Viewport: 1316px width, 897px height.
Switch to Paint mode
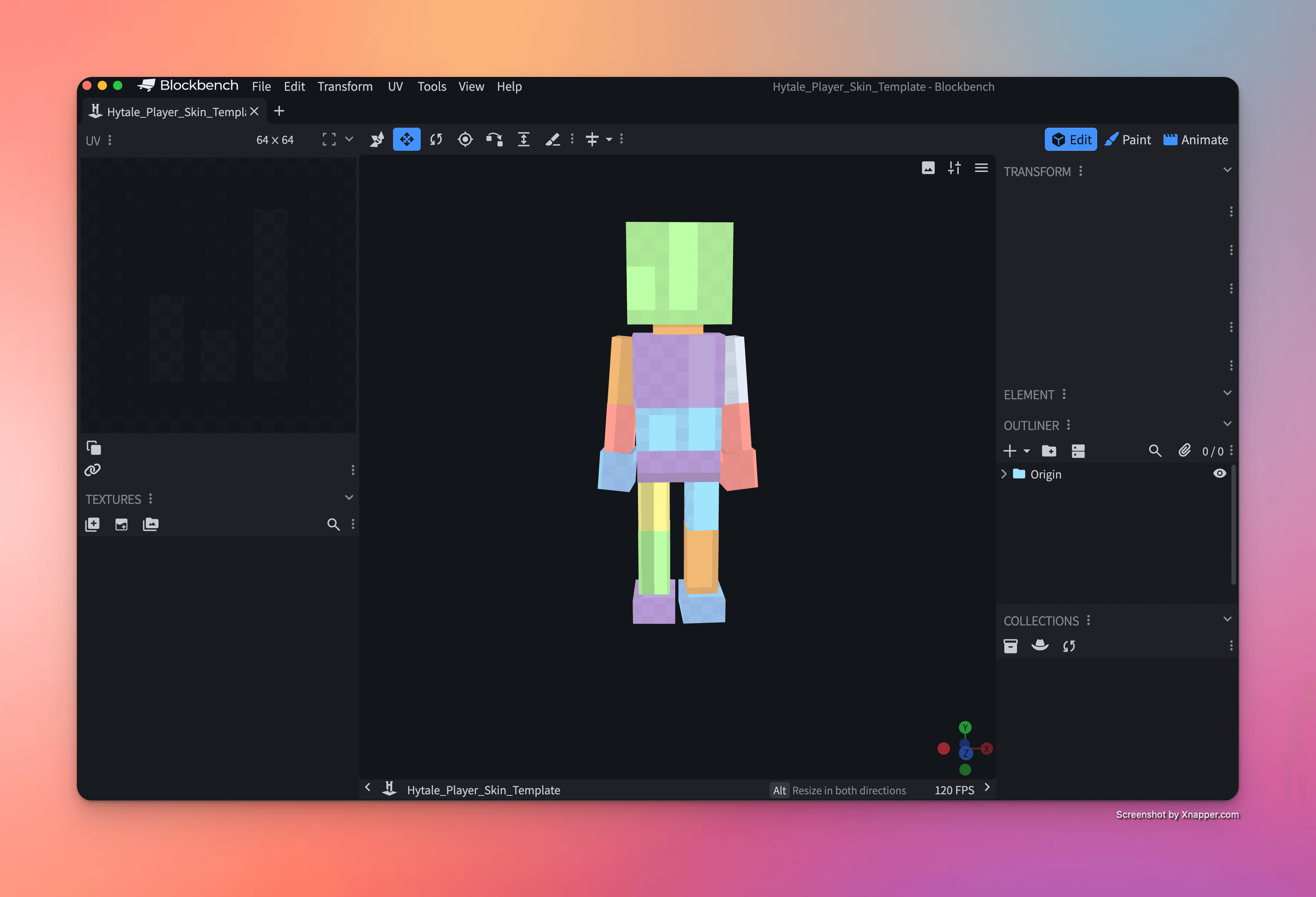tap(1128, 139)
